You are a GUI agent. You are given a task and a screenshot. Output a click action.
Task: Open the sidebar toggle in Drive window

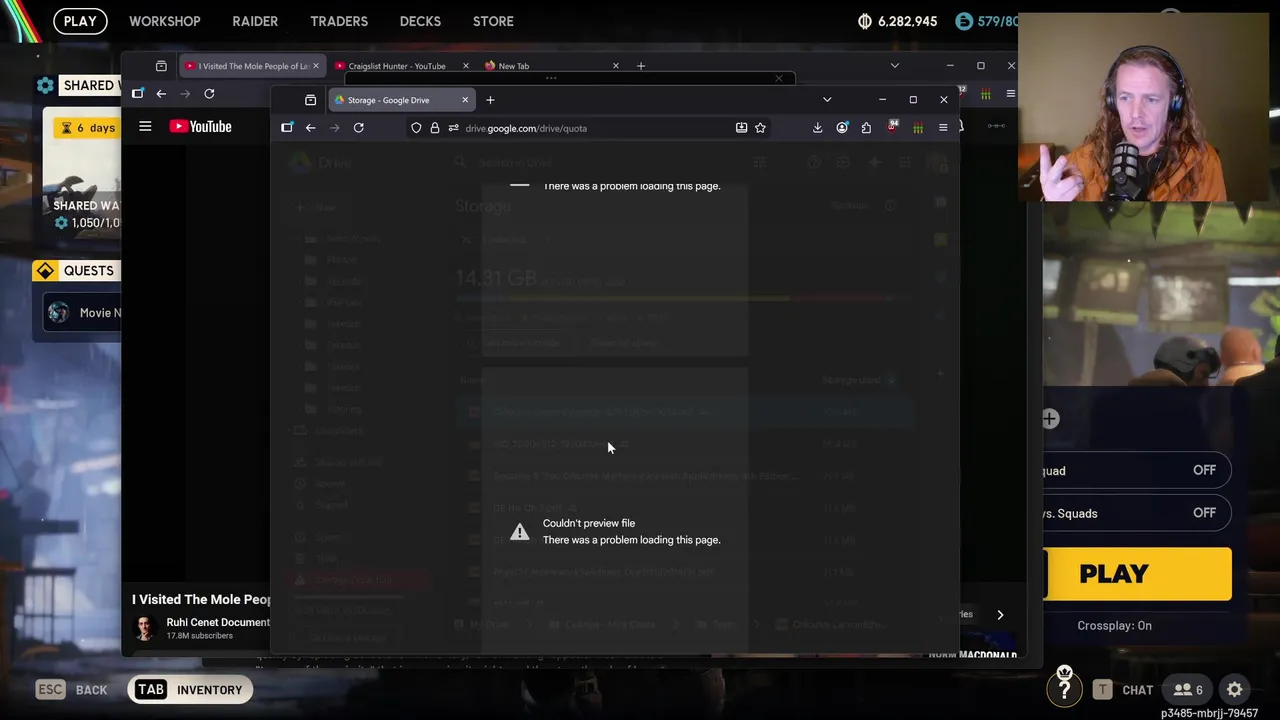[287, 127]
